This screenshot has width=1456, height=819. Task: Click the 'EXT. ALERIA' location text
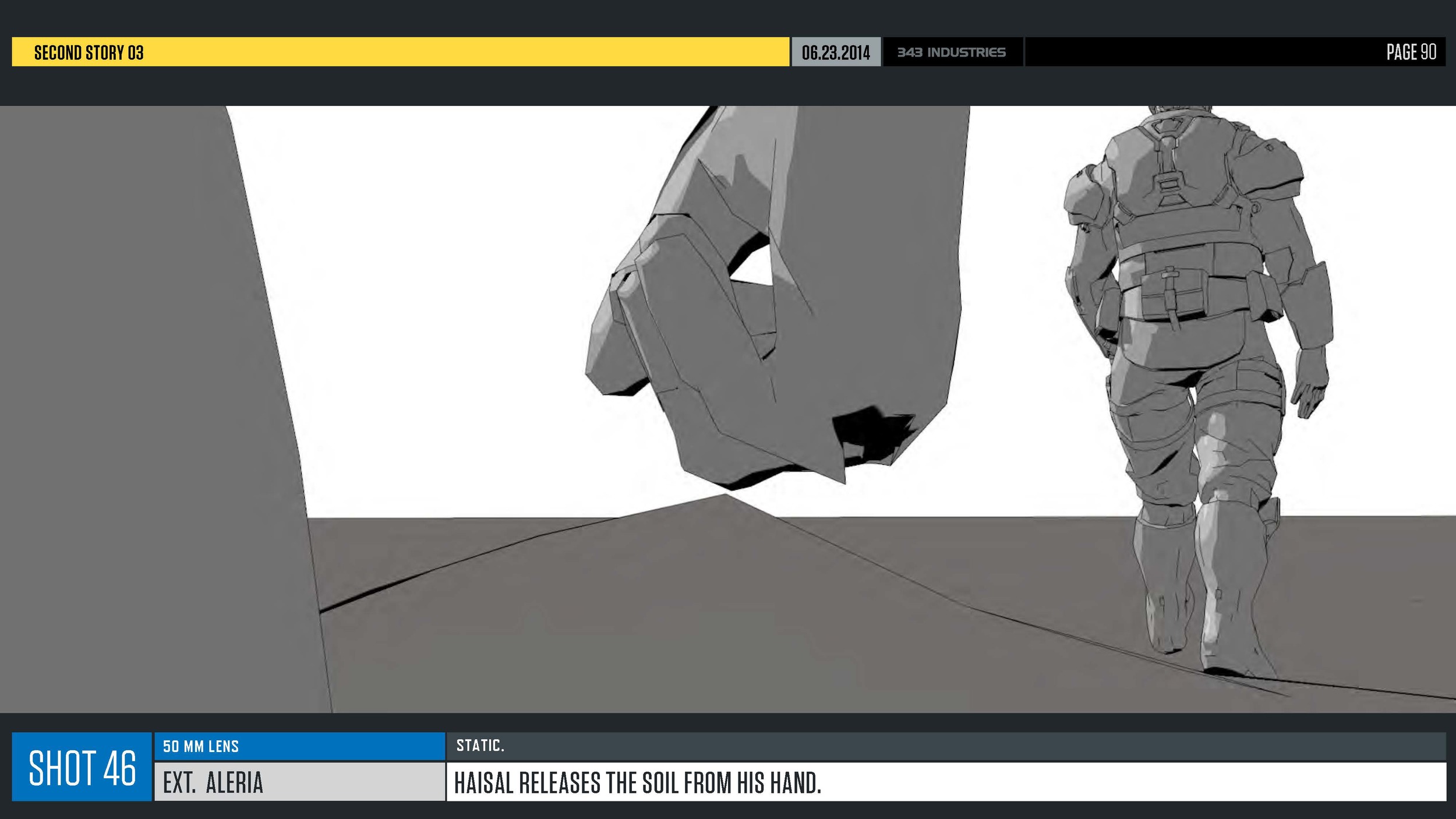(213, 782)
